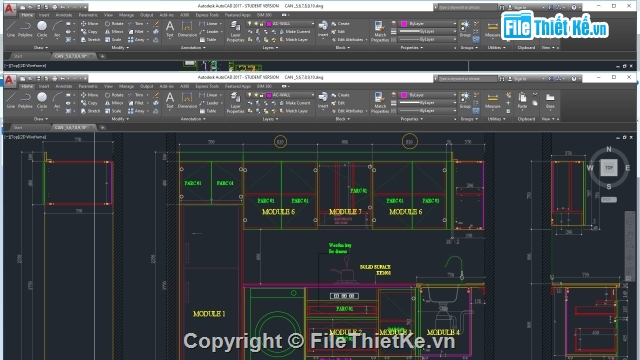Expand the Modify panel in the lower window

[x=120, y=119]
